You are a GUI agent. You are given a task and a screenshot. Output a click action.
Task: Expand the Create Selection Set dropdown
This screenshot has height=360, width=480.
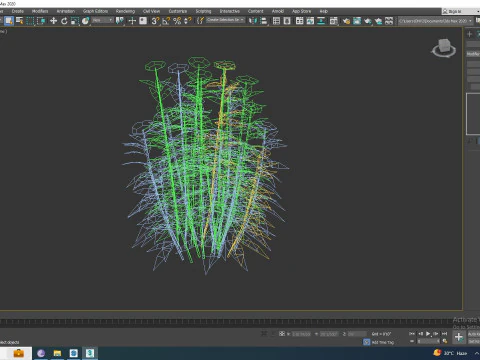coord(225,20)
